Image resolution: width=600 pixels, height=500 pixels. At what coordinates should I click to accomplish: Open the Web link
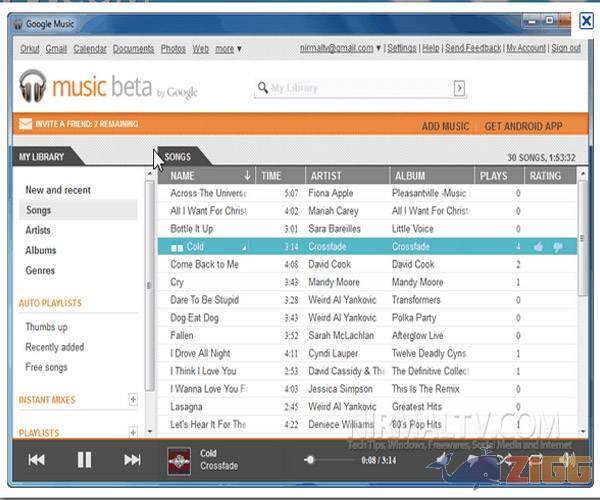point(201,49)
